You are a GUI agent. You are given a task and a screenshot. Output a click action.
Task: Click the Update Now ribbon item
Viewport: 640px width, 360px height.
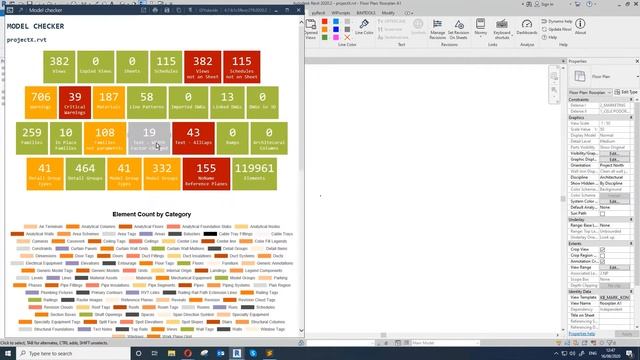[556, 29]
